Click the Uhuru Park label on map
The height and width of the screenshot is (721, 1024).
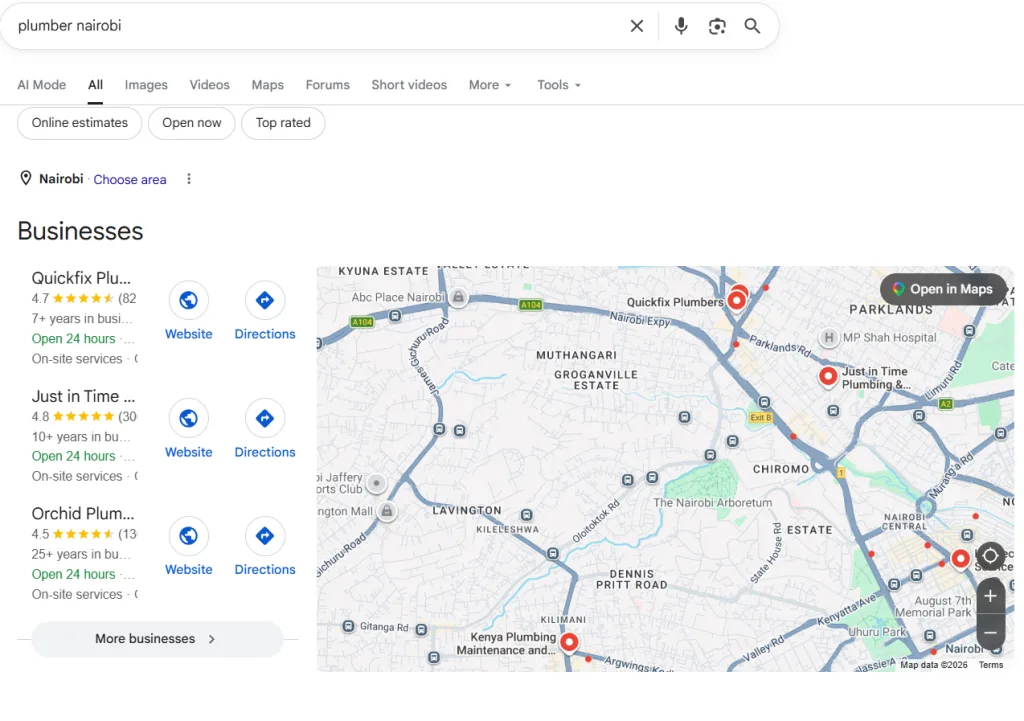pyautogui.click(x=877, y=632)
